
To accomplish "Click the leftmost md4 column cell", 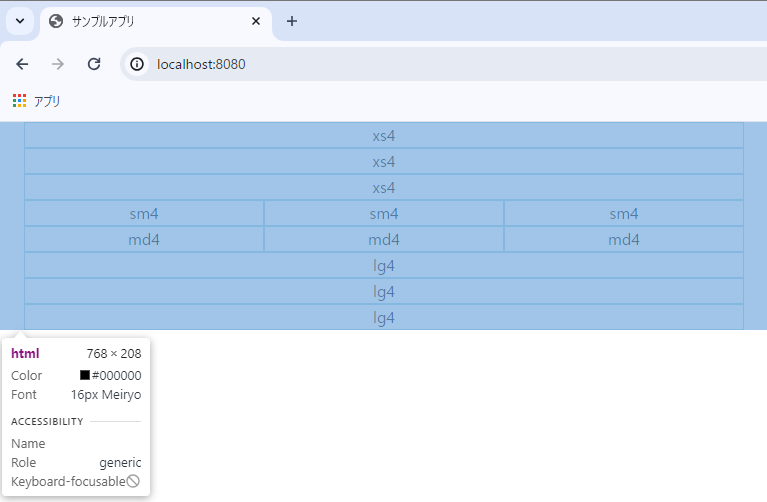I will pos(144,240).
